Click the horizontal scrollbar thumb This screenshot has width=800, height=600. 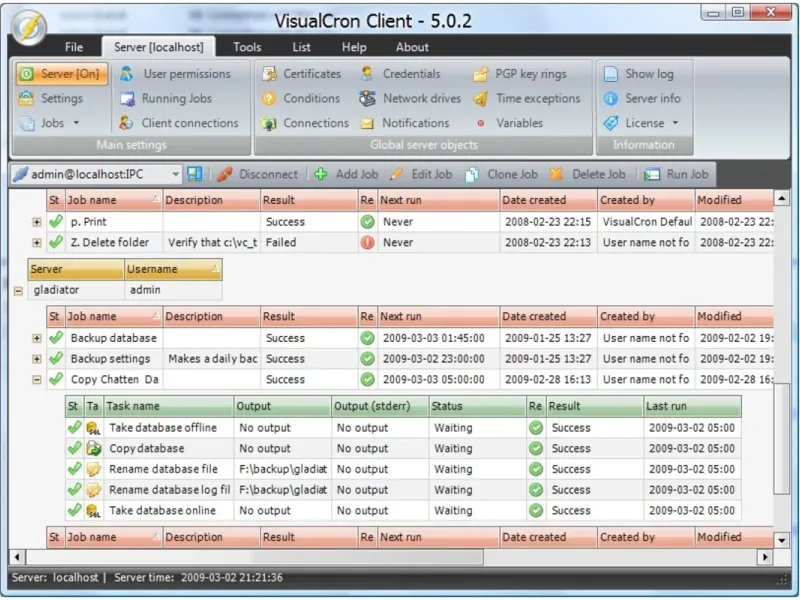(x=255, y=557)
